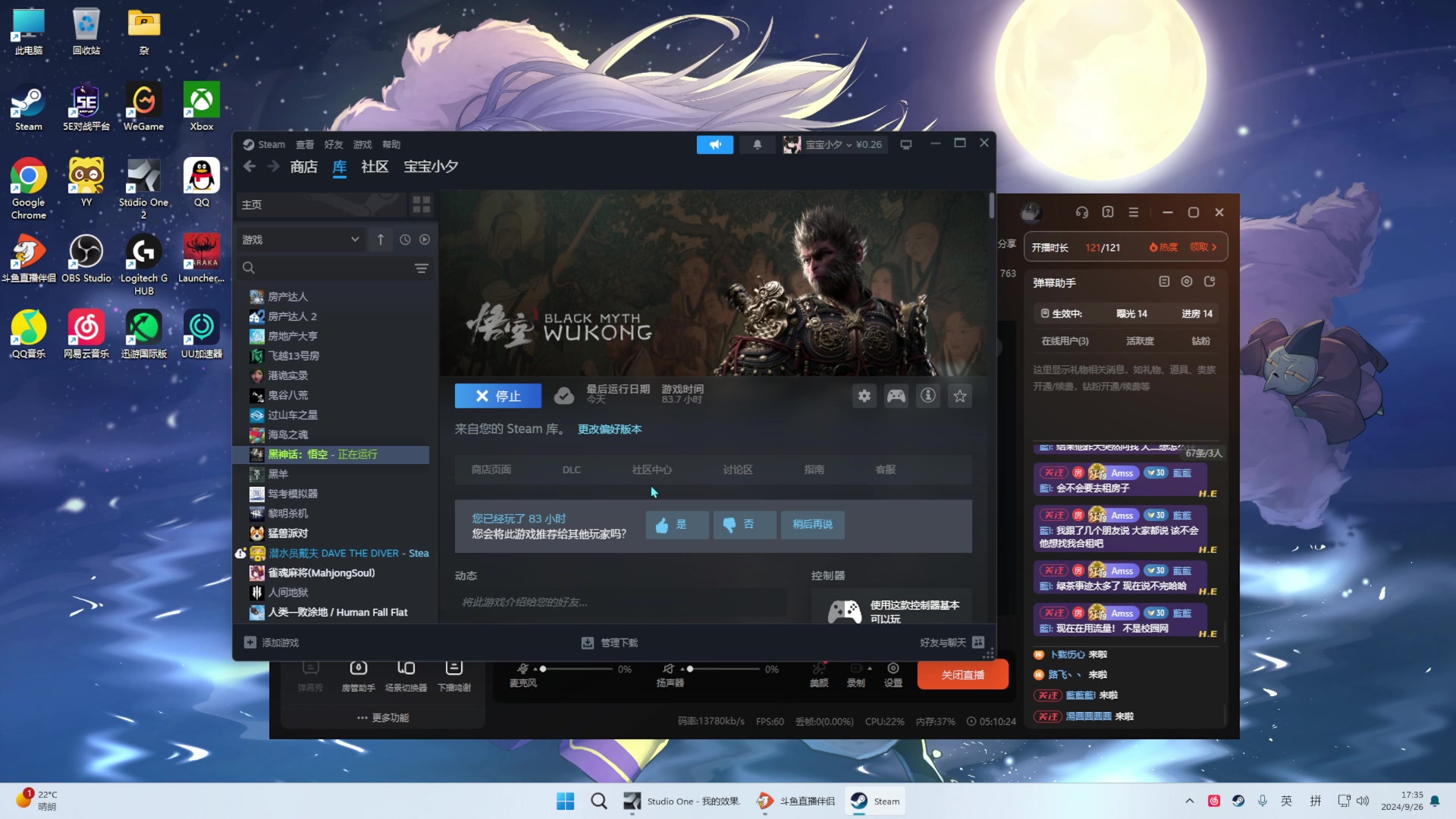Expand microphone device options arrow
The image size is (1456, 819).
pyautogui.click(x=535, y=669)
